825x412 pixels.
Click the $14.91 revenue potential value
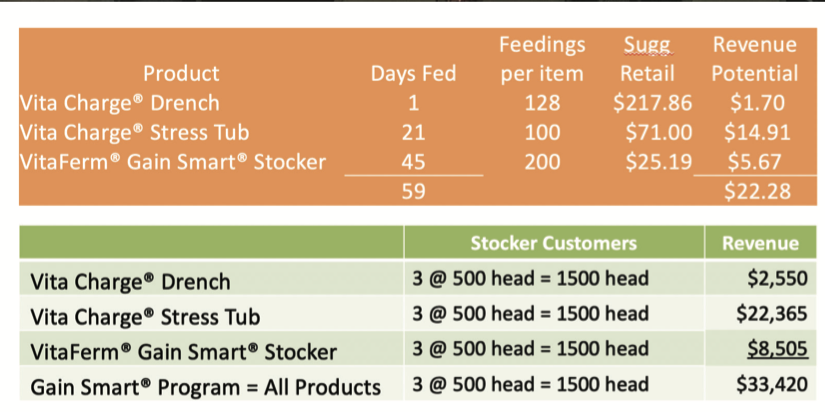tap(757, 132)
